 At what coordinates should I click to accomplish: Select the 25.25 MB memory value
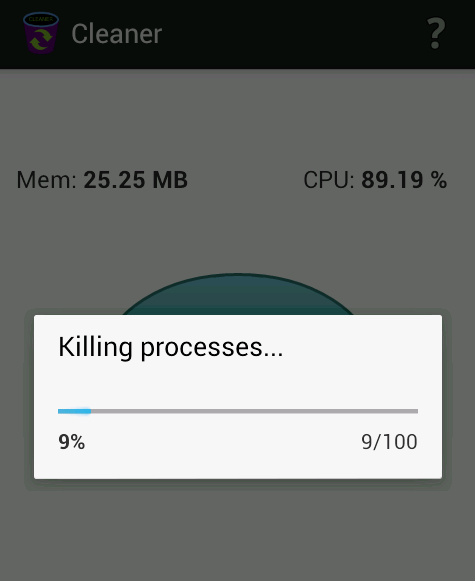pyautogui.click(x=136, y=180)
